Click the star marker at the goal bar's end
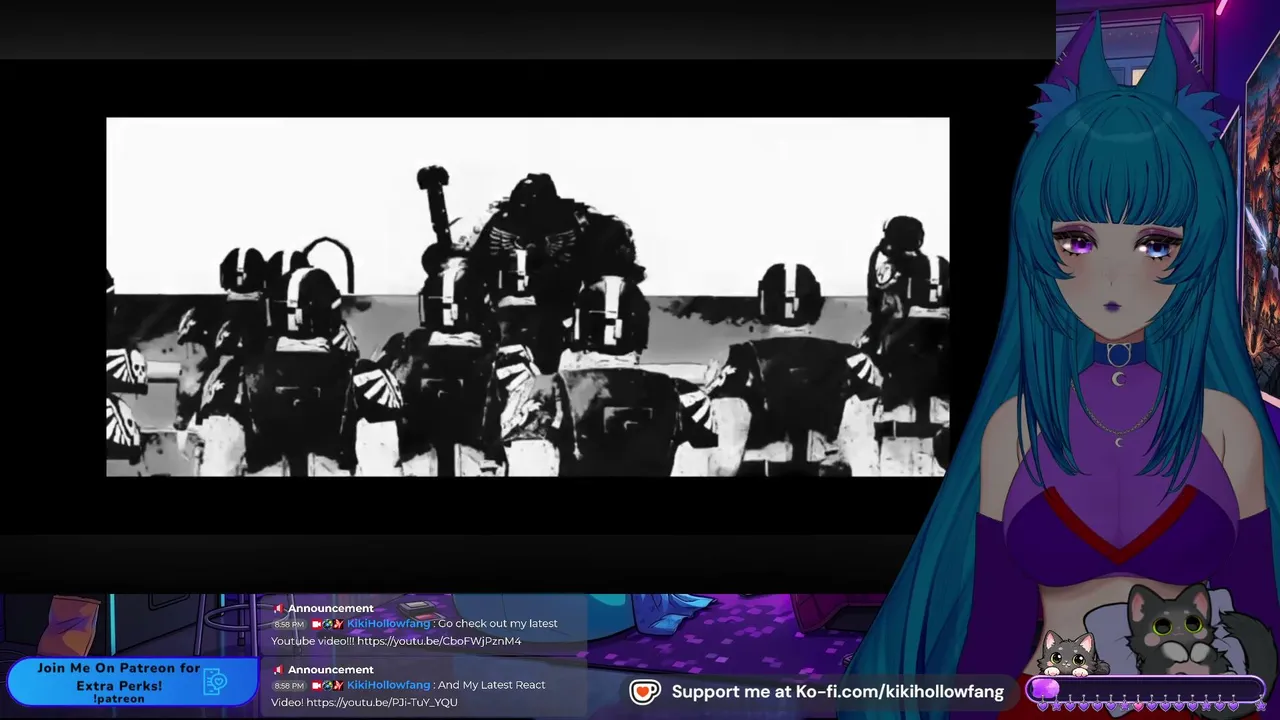The image size is (1280, 720). coord(1259,706)
